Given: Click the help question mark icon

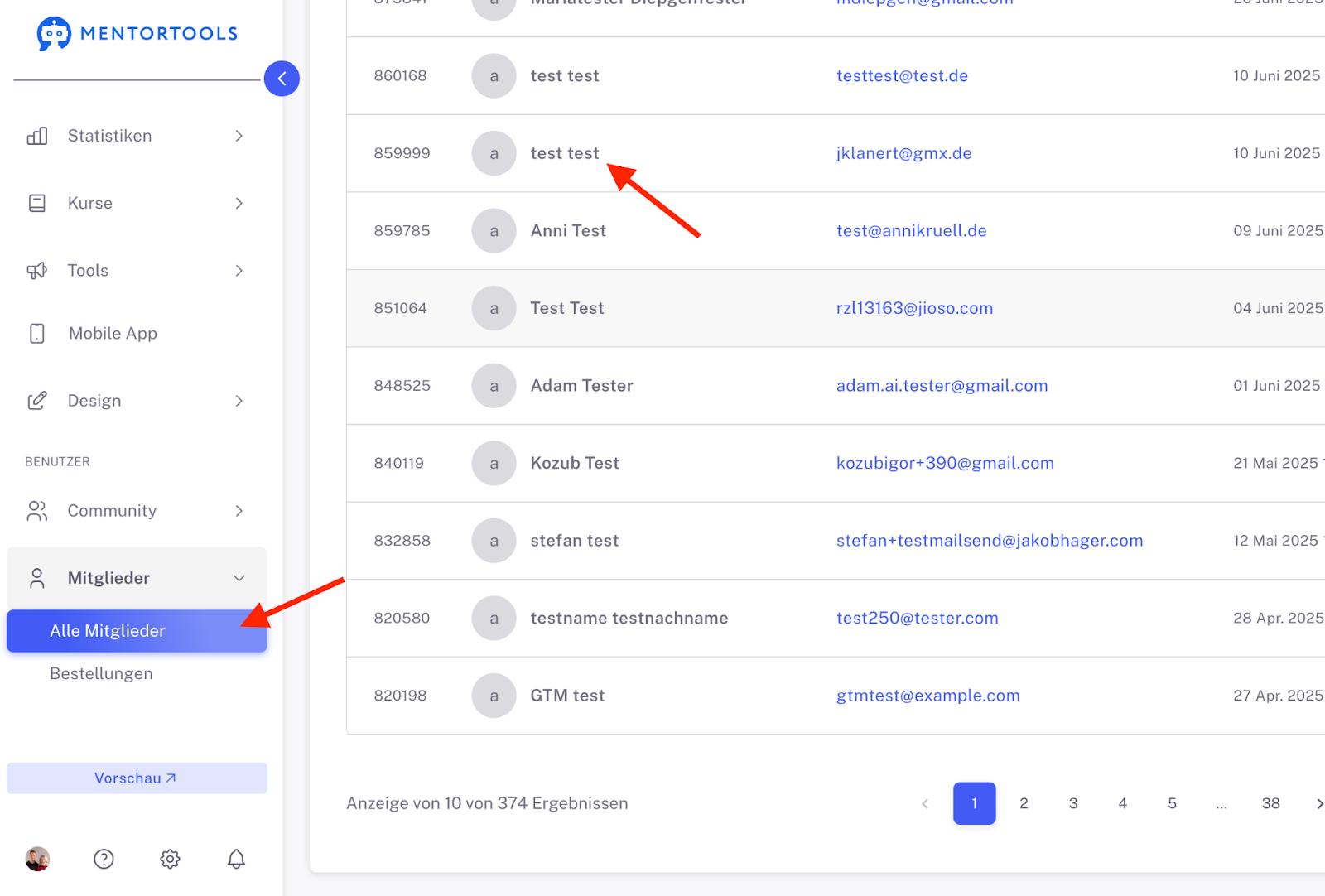Looking at the screenshot, I should (x=104, y=859).
